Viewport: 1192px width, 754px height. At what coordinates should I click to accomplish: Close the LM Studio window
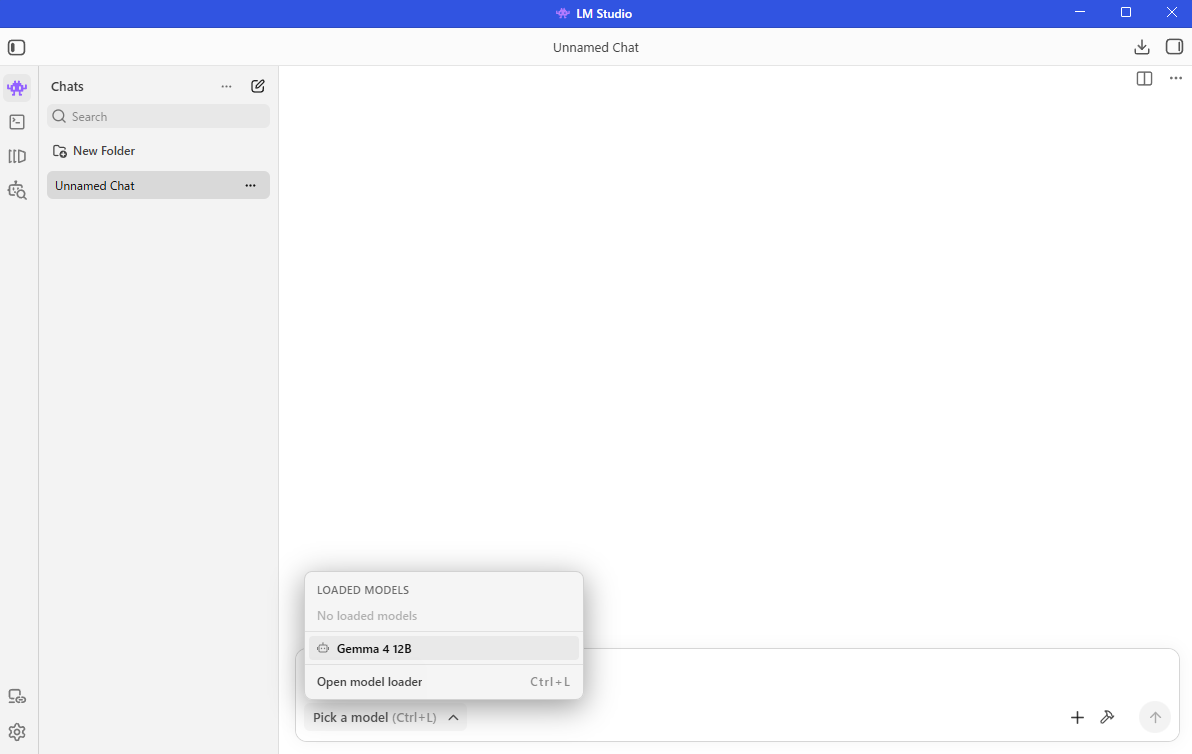coord(1171,12)
